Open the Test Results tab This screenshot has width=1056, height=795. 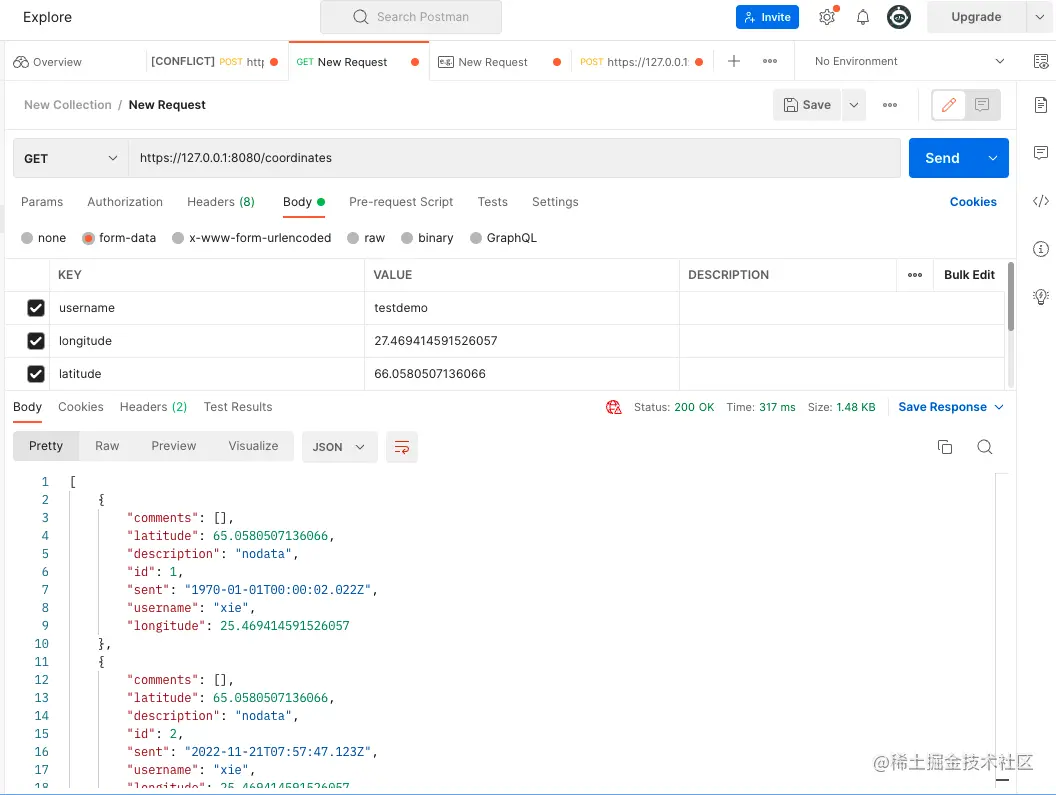[238, 407]
